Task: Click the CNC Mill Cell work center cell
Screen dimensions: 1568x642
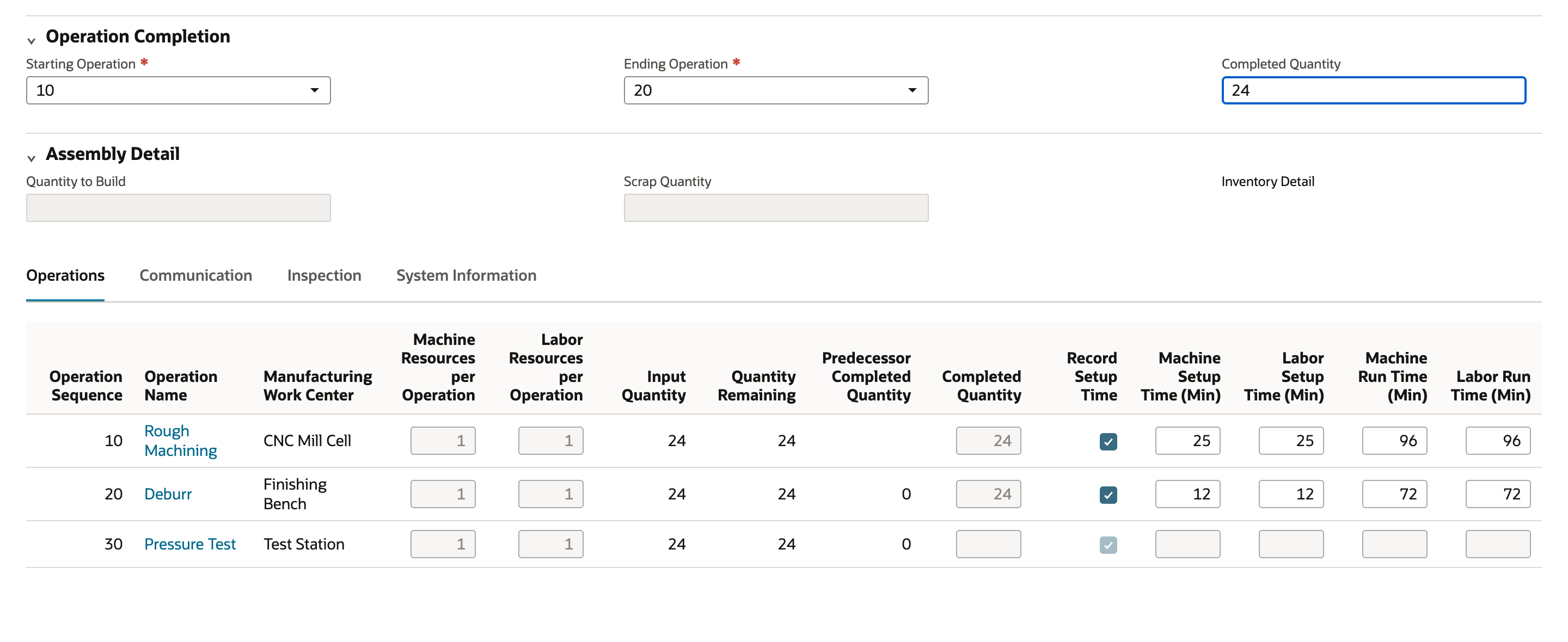Action: click(x=308, y=441)
